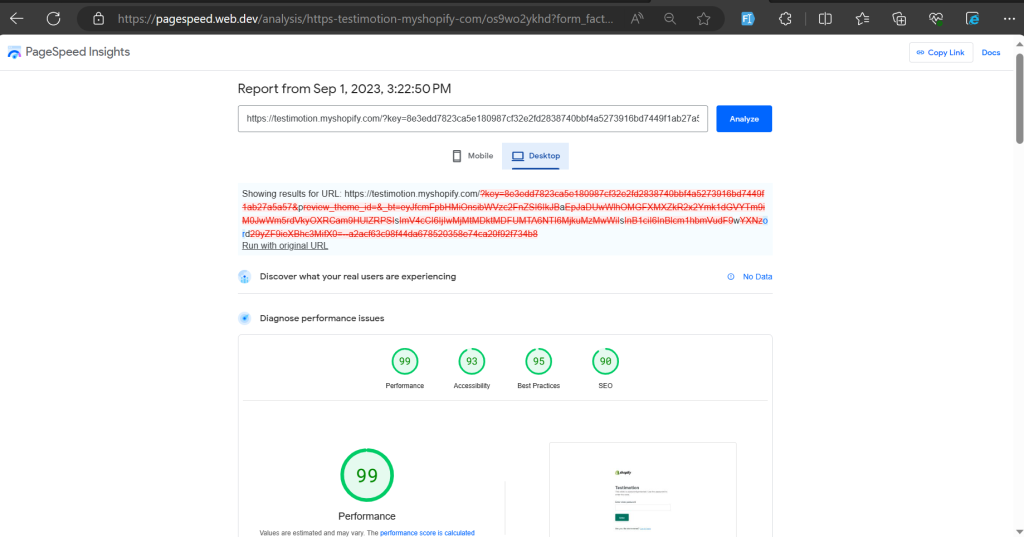
Task: Open the blue FI extension icon
Action: pyautogui.click(x=748, y=19)
